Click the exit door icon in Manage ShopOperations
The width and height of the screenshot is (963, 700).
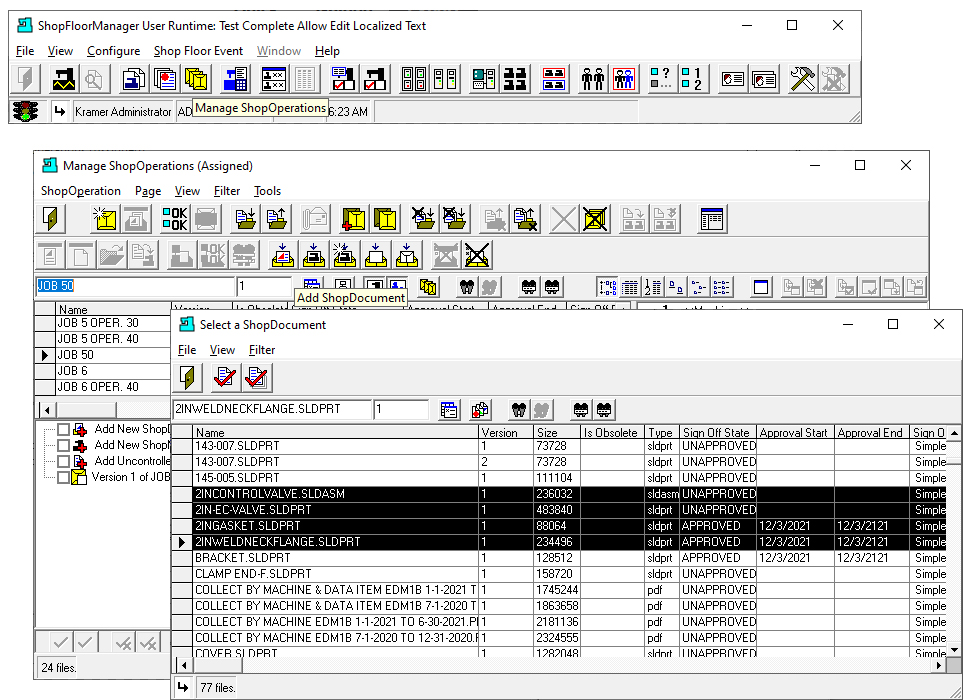tap(51, 219)
